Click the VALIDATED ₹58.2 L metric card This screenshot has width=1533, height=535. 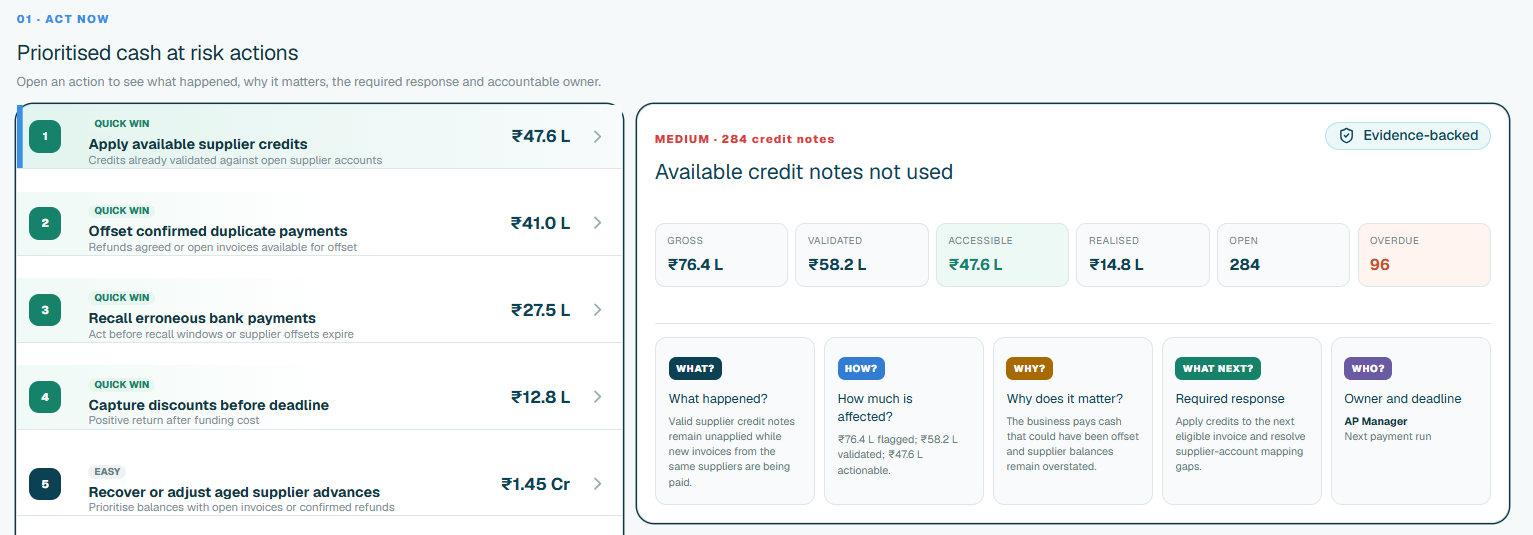pyautogui.click(x=861, y=255)
